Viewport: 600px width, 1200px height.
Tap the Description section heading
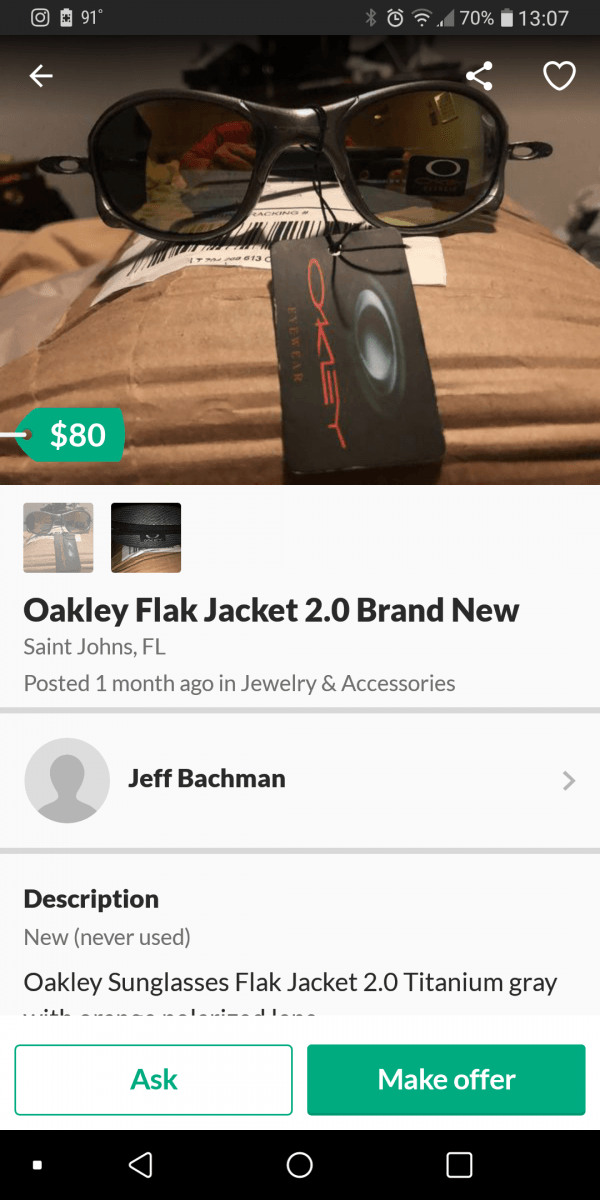click(91, 898)
